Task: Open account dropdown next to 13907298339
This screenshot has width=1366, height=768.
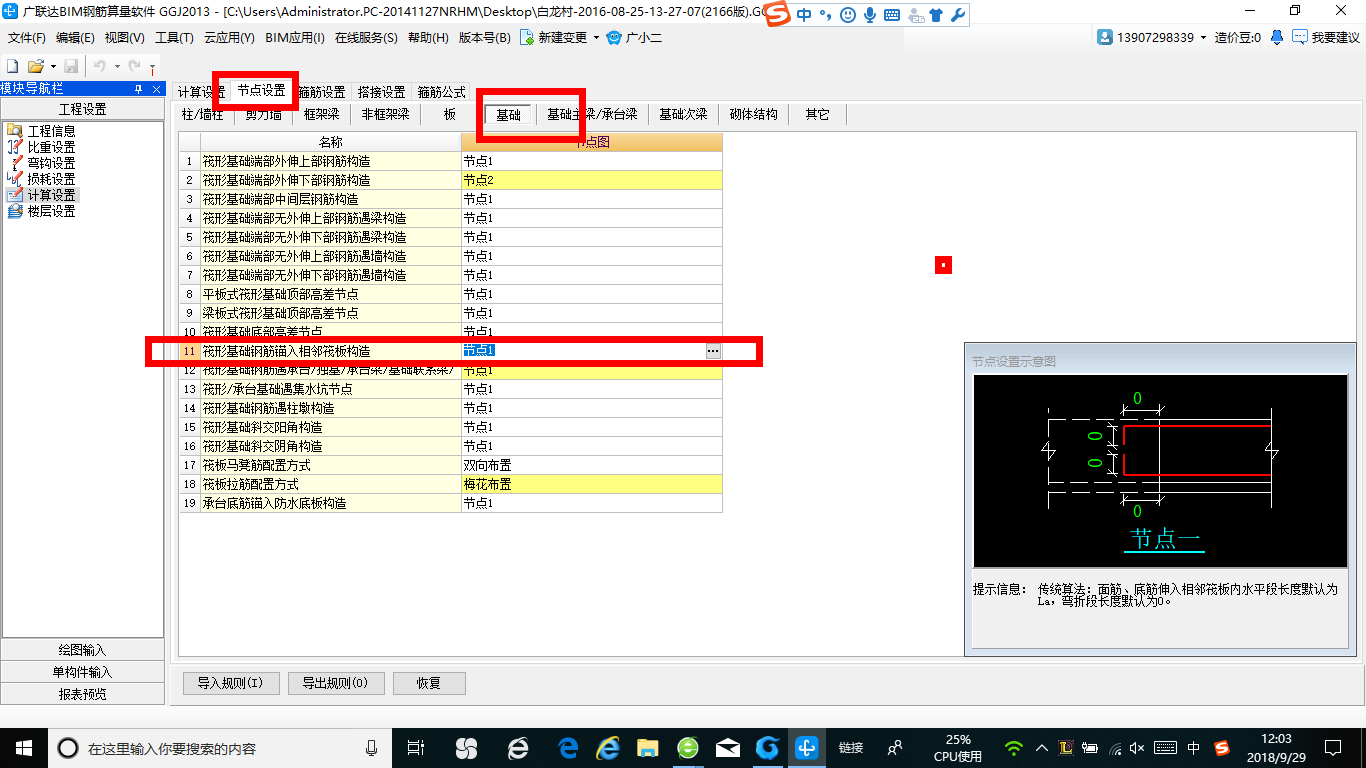Action: 1203,38
